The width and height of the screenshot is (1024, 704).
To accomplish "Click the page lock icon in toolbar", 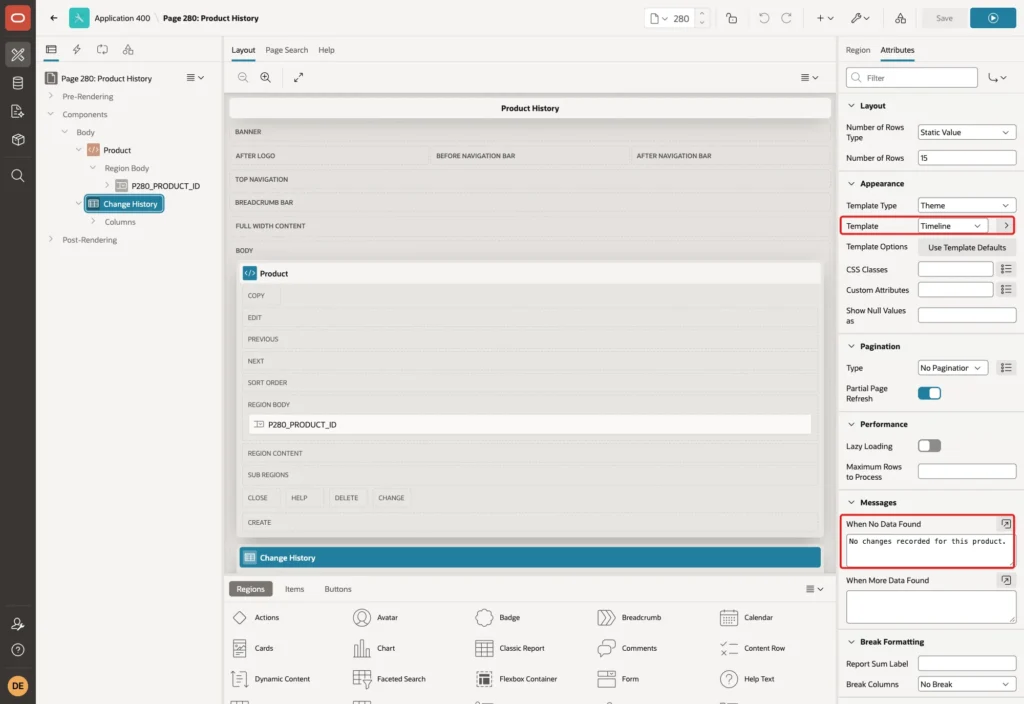I will [731, 18].
